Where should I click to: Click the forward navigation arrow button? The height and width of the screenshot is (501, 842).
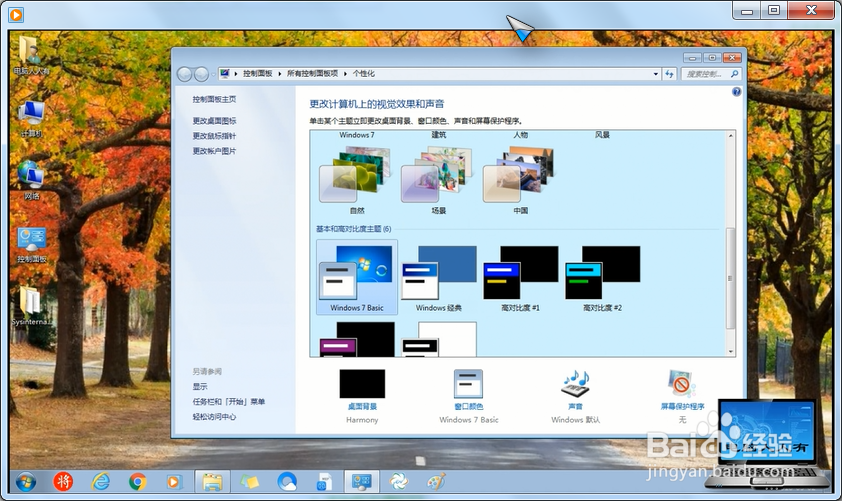201,74
